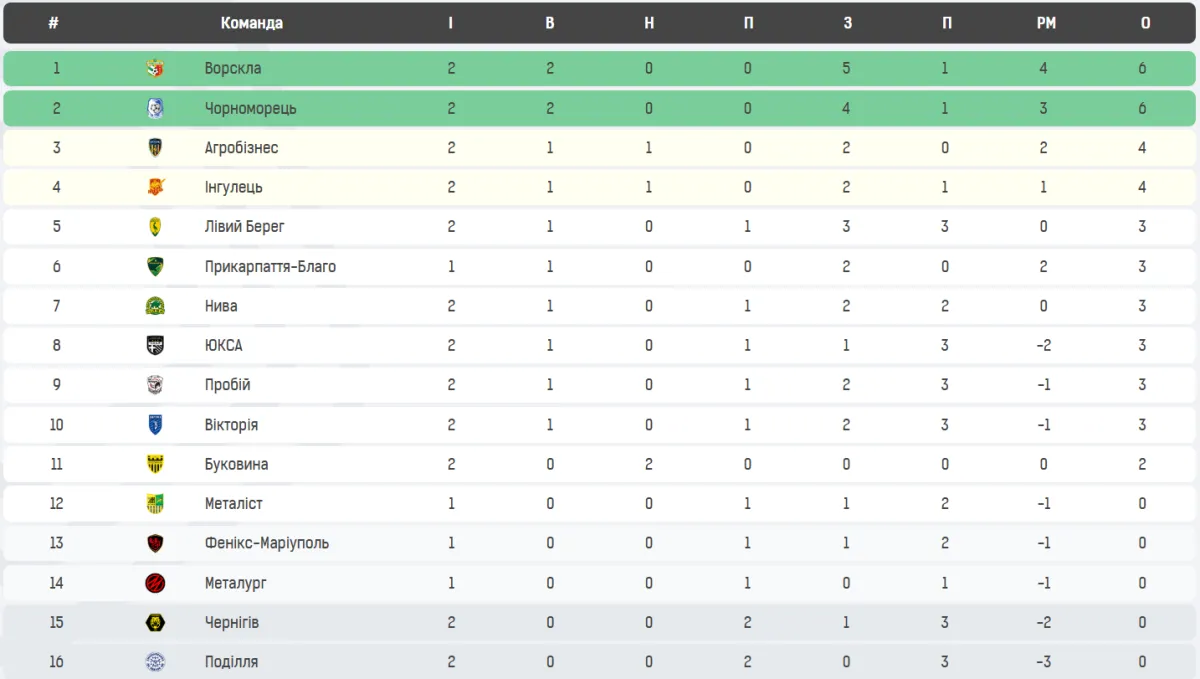
Task: Click the Металург team crest
Action: [x=155, y=583]
